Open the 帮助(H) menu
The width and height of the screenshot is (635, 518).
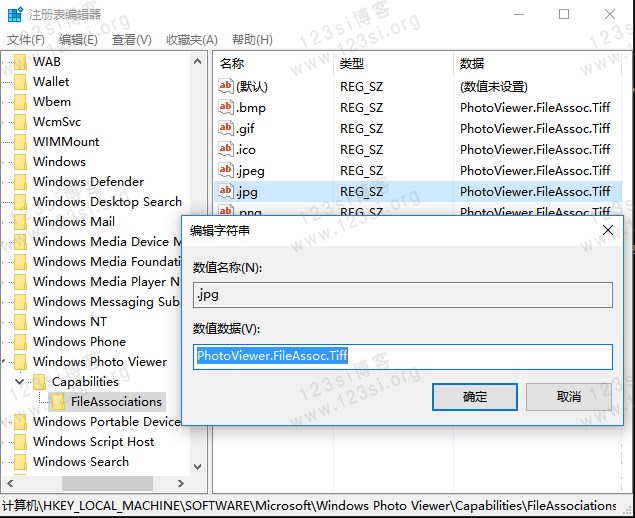[252, 40]
